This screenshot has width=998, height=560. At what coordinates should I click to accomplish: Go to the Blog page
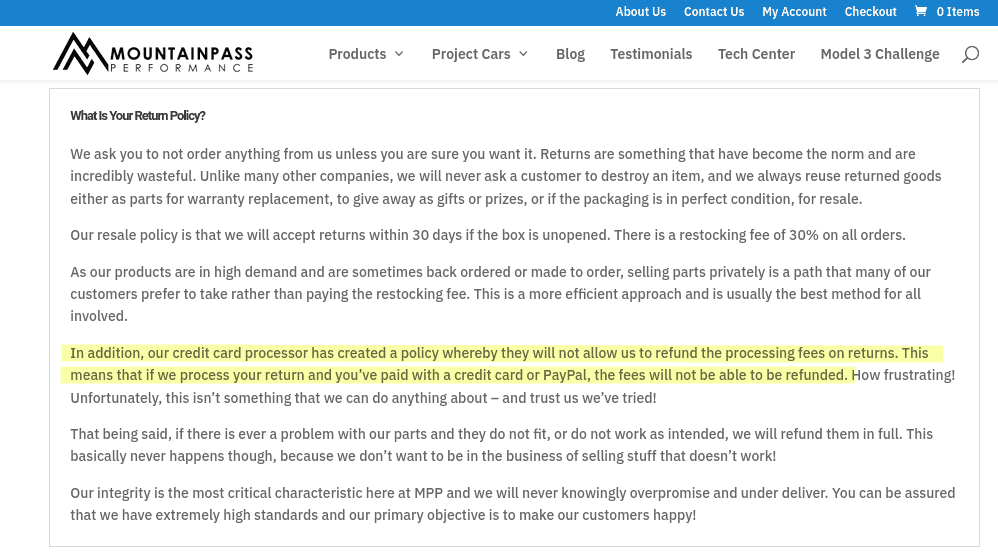click(x=570, y=54)
